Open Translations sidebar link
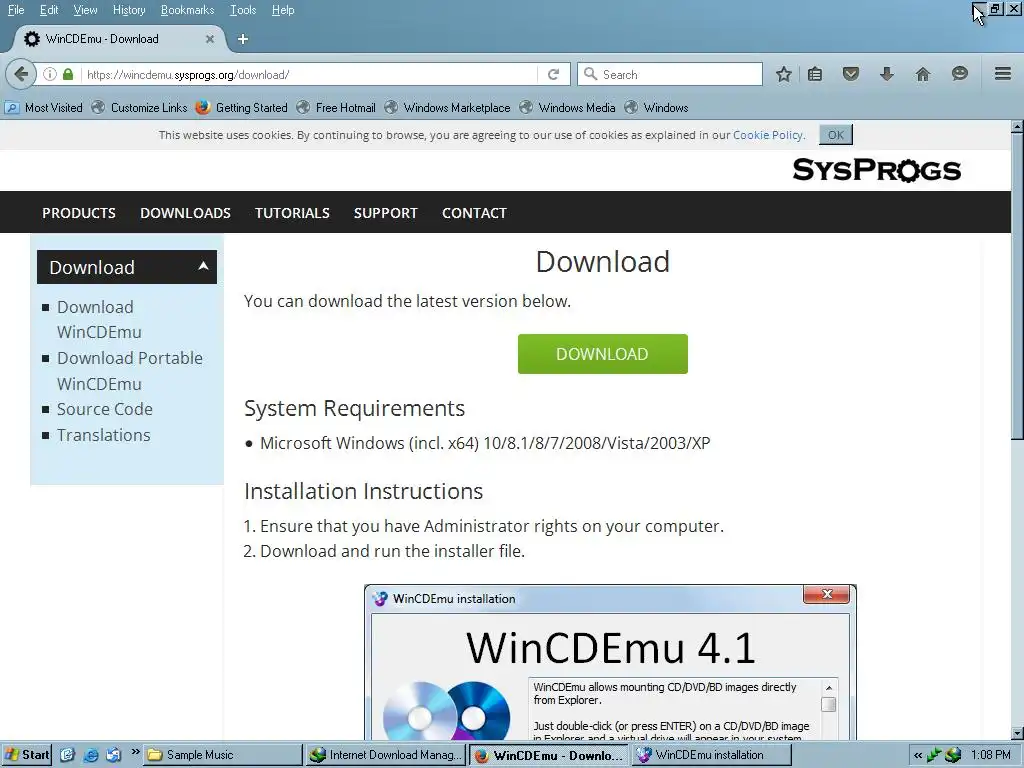This screenshot has height=768, width=1024. point(103,435)
